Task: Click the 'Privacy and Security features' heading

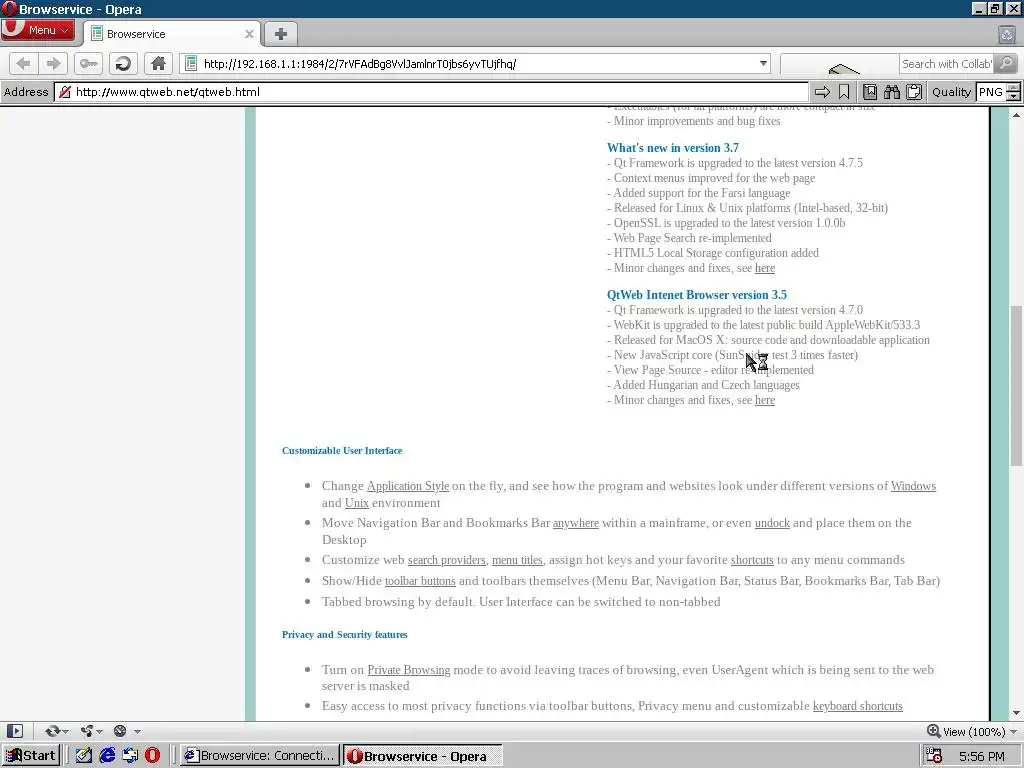Action: click(344, 635)
